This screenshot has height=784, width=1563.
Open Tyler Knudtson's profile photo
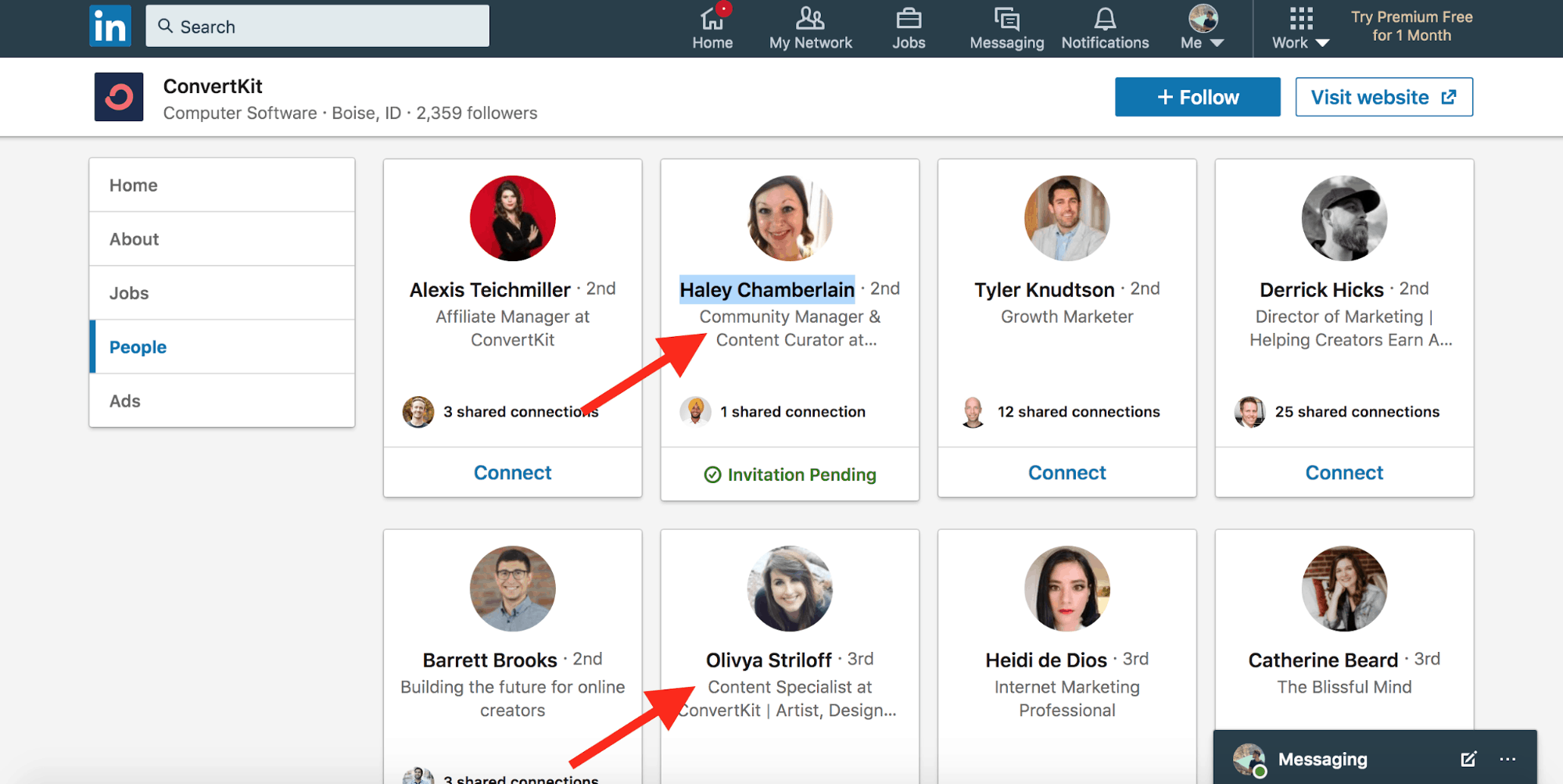[x=1067, y=218]
